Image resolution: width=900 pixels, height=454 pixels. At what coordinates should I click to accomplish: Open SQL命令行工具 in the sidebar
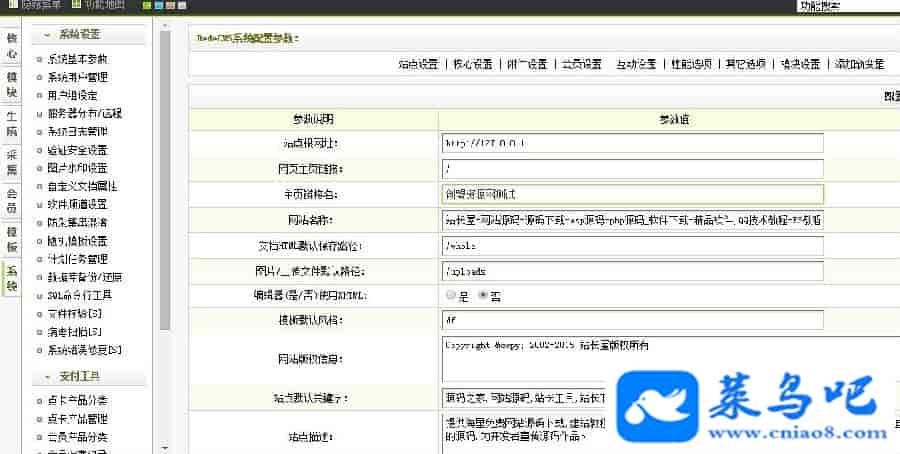[79, 296]
